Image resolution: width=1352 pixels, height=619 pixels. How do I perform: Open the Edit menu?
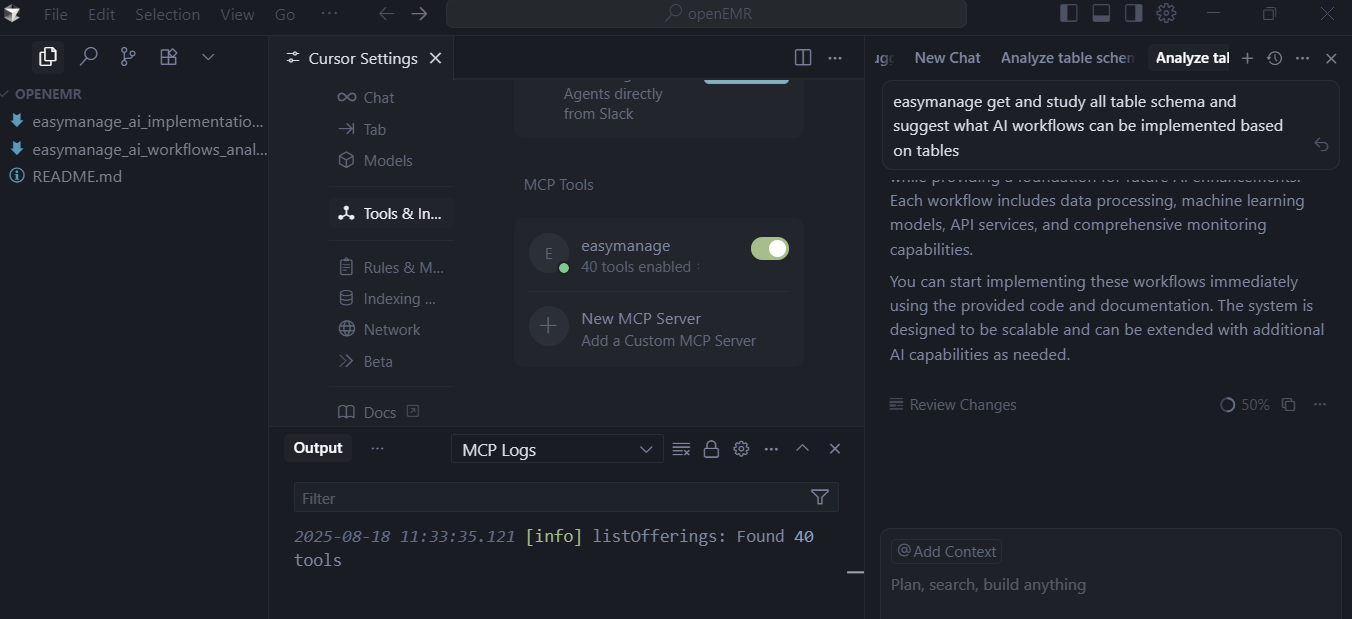coord(102,14)
